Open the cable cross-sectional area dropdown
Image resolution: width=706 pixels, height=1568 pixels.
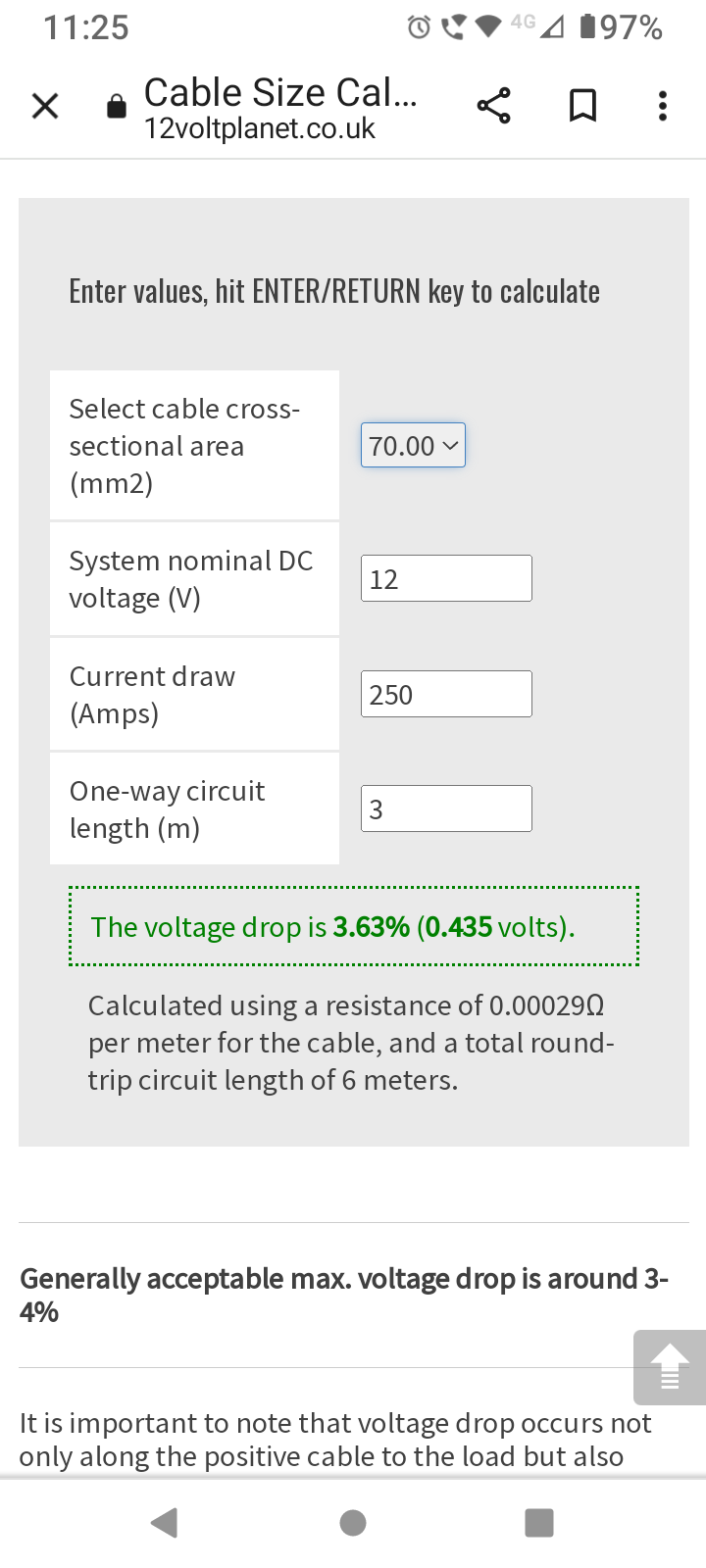pos(413,445)
